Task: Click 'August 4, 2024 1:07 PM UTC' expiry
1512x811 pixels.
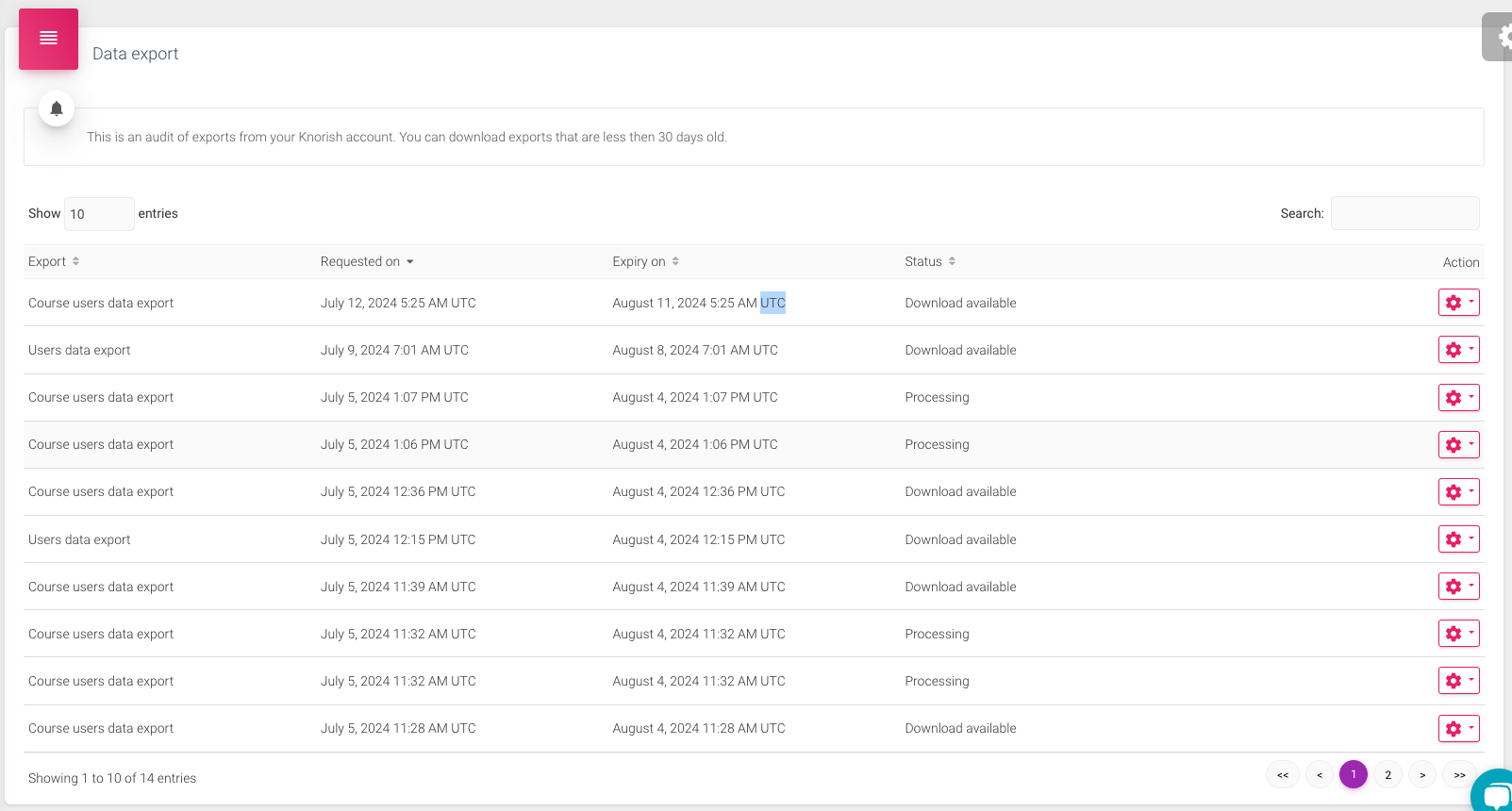Action: [695, 397]
